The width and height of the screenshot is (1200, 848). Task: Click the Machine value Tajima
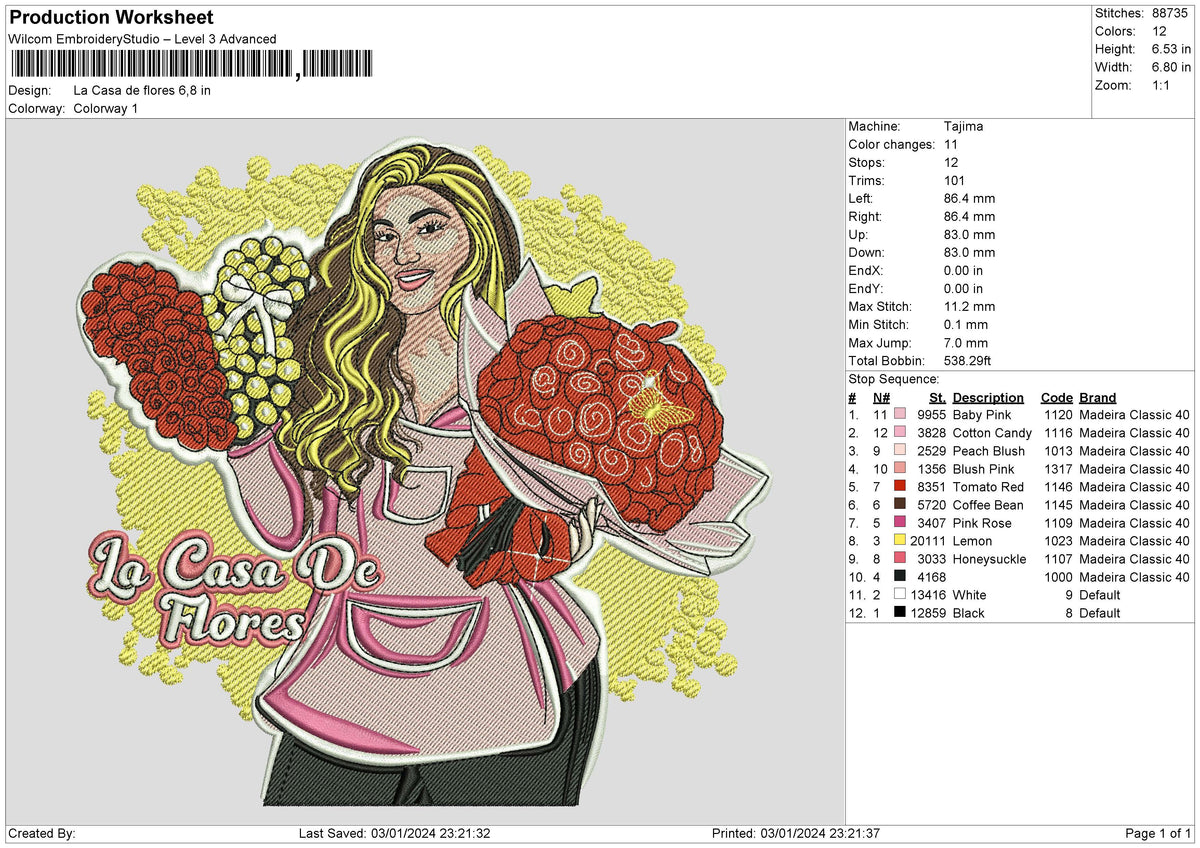point(963,126)
